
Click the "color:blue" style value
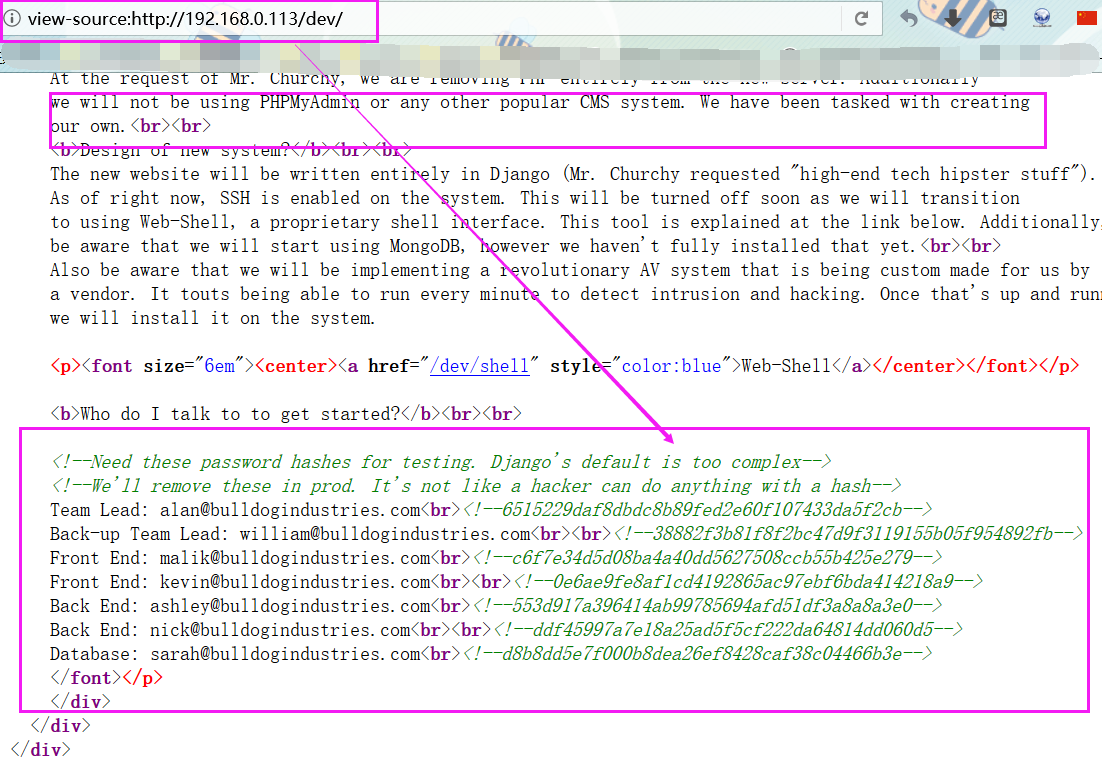[671, 366]
